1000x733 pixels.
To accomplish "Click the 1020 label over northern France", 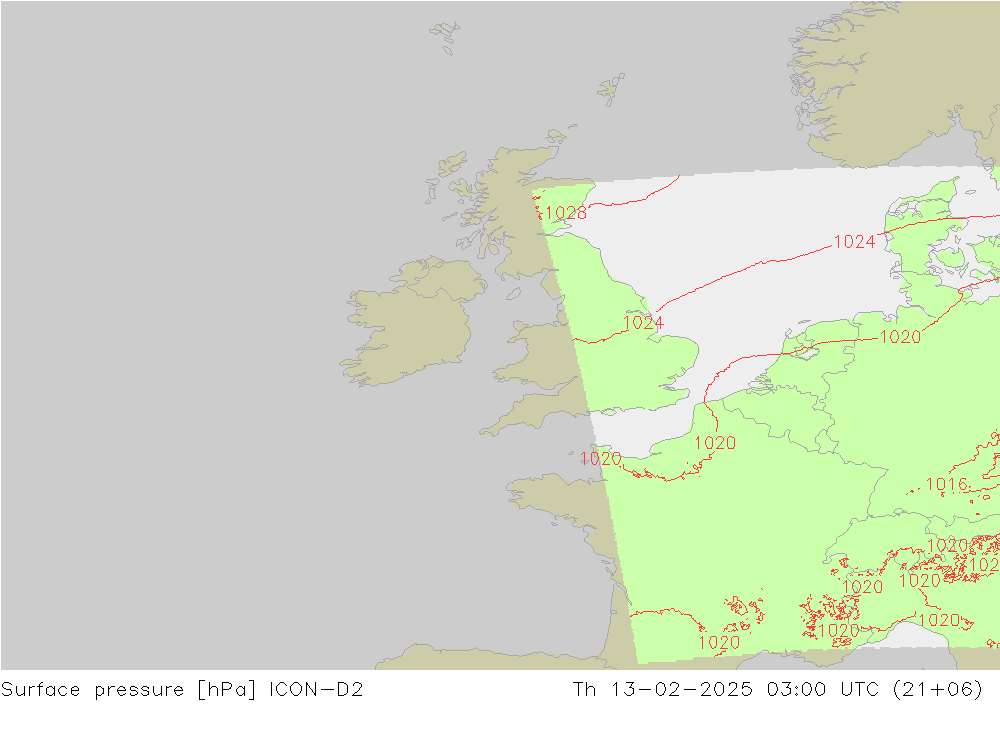I will pos(715,443).
